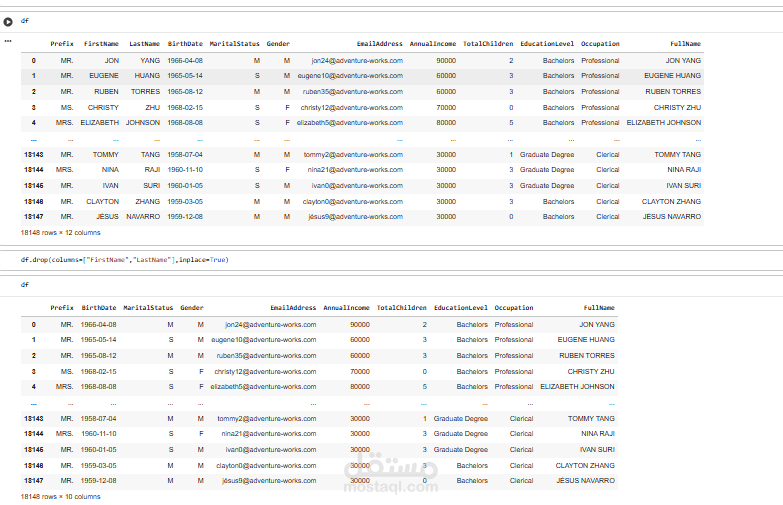
Task: Click the FirstName column header
Action: (101, 44)
